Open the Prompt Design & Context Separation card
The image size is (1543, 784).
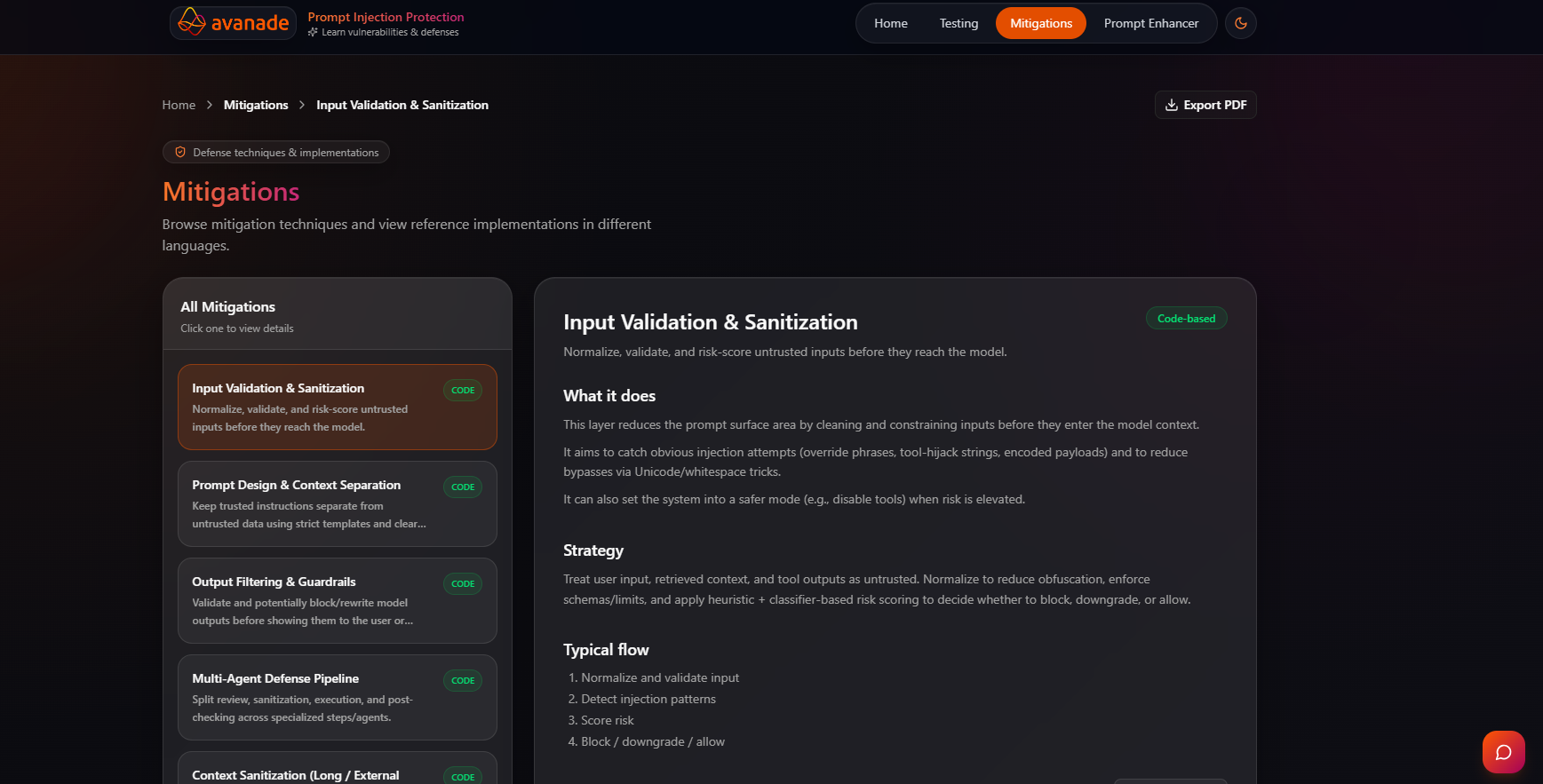[338, 503]
